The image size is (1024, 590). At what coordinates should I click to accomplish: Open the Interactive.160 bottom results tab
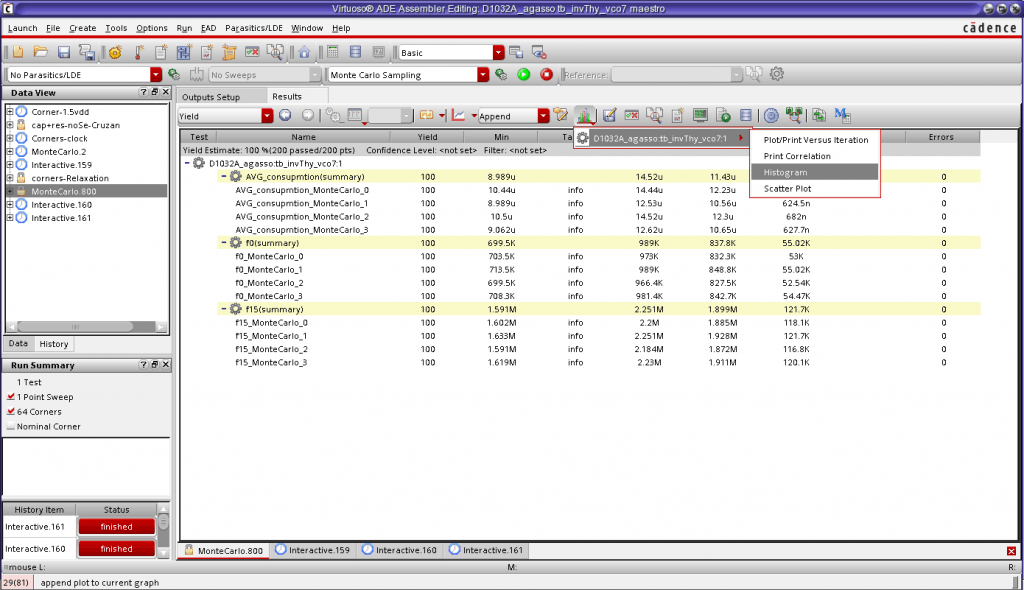pos(399,550)
